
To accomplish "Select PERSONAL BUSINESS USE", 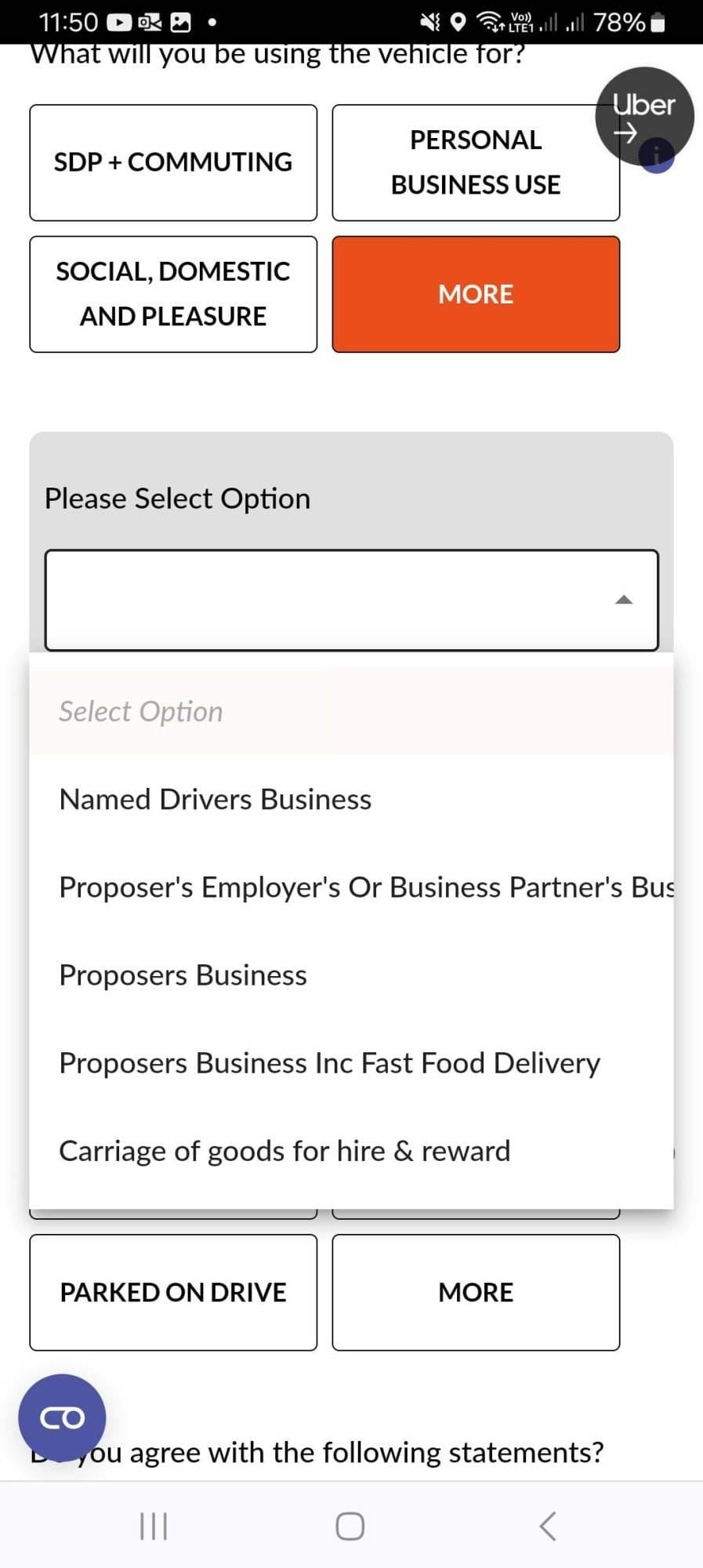I will click(475, 162).
